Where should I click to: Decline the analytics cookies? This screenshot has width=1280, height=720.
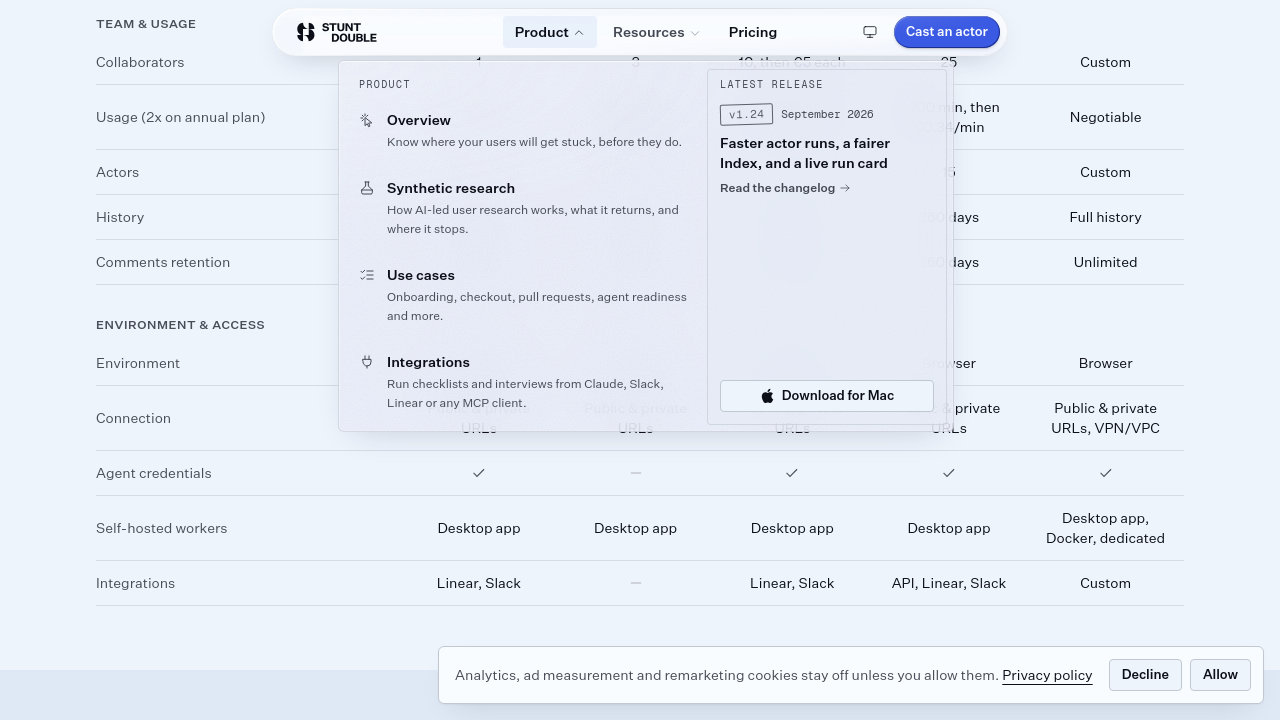pyautogui.click(x=1145, y=675)
